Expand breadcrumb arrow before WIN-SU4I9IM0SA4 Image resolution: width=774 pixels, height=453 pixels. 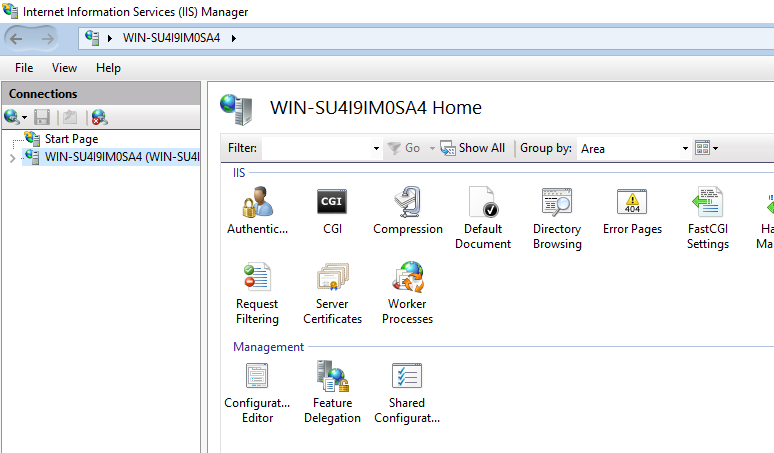coord(110,38)
